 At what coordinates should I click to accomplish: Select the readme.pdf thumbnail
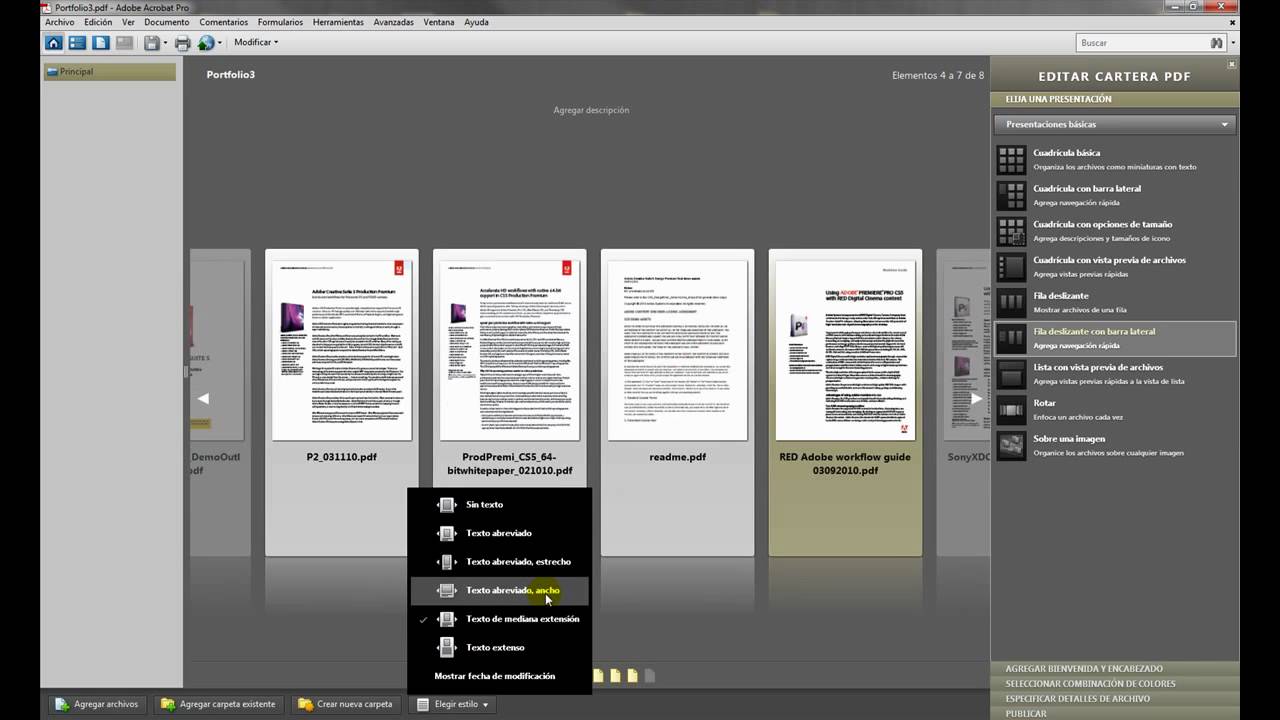point(678,350)
